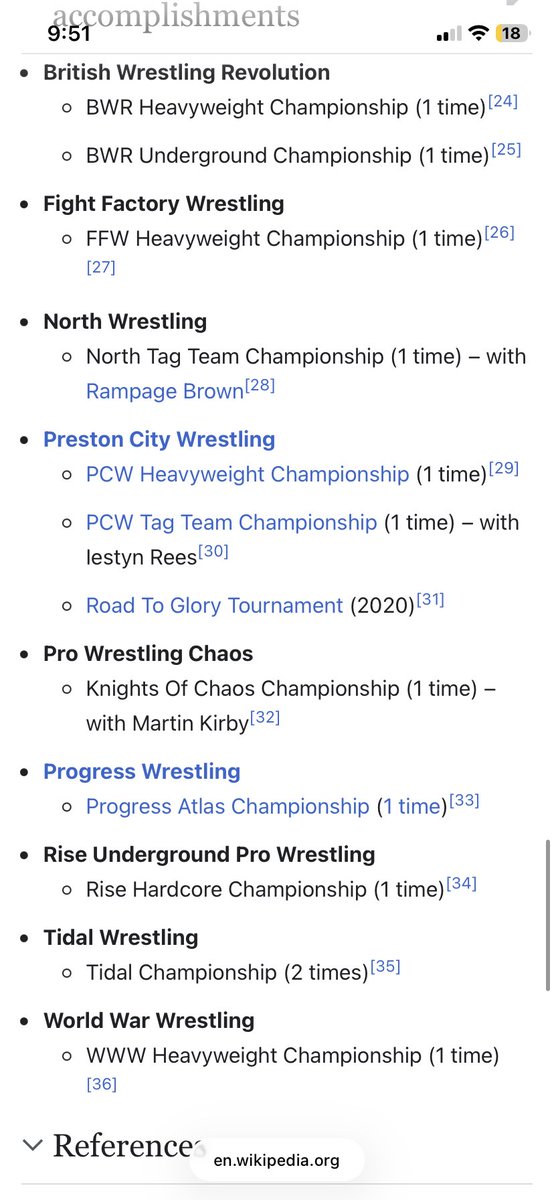
Task: Open the Preston City Wrestling link
Action: (x=159, y=439)
